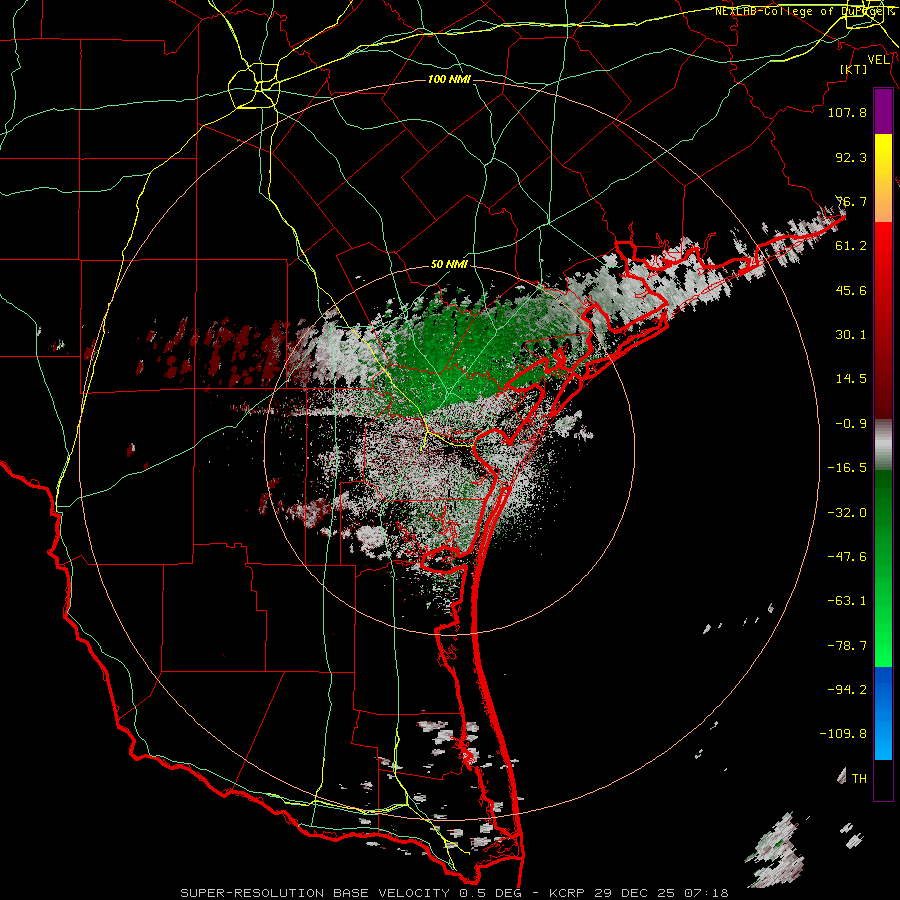900x900 pixels.
Task: Click the -47.6 legend value
Action: [847, 557]
